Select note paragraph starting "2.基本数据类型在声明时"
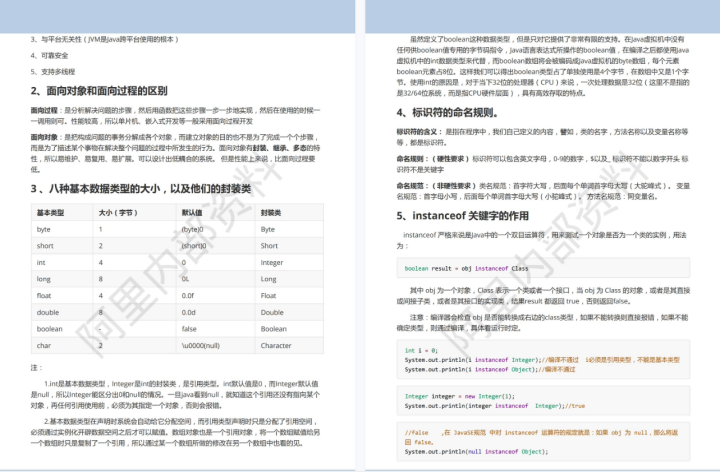720x472 pixels. pyautogui.click(x=175, y=432)
